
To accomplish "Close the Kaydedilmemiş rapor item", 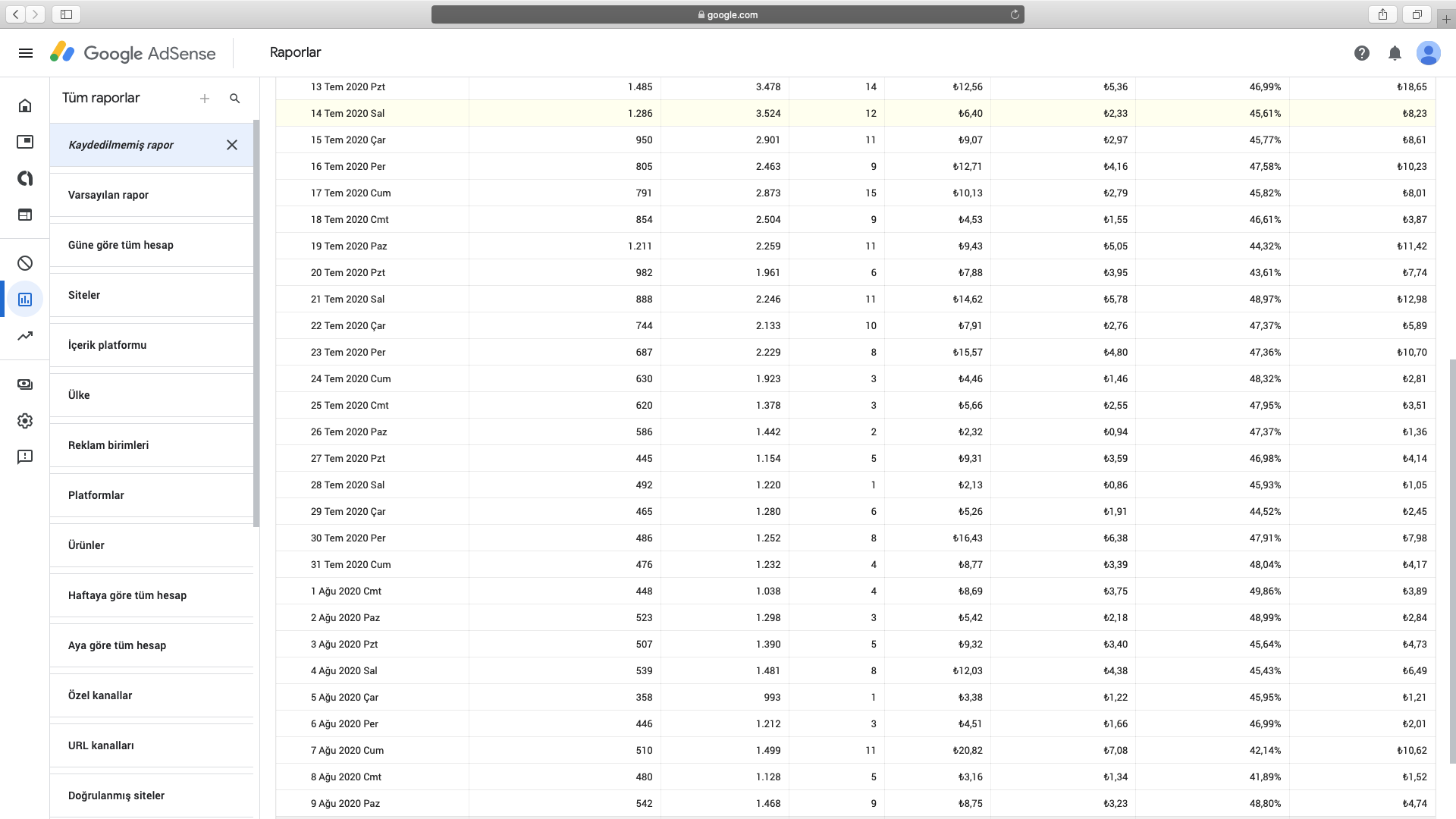I will click(x=232, y=145).
